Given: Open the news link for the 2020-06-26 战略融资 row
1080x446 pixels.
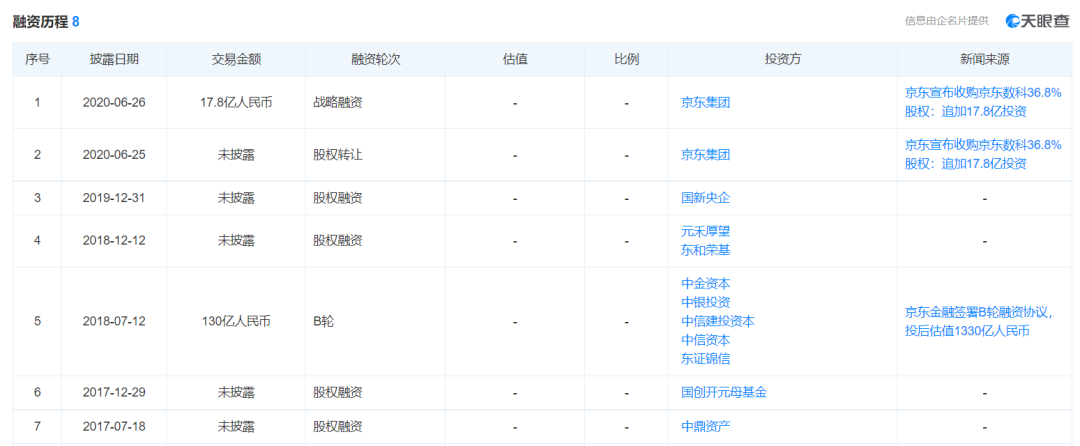Looking at the screenshot, I should click(x=983, y=102).
